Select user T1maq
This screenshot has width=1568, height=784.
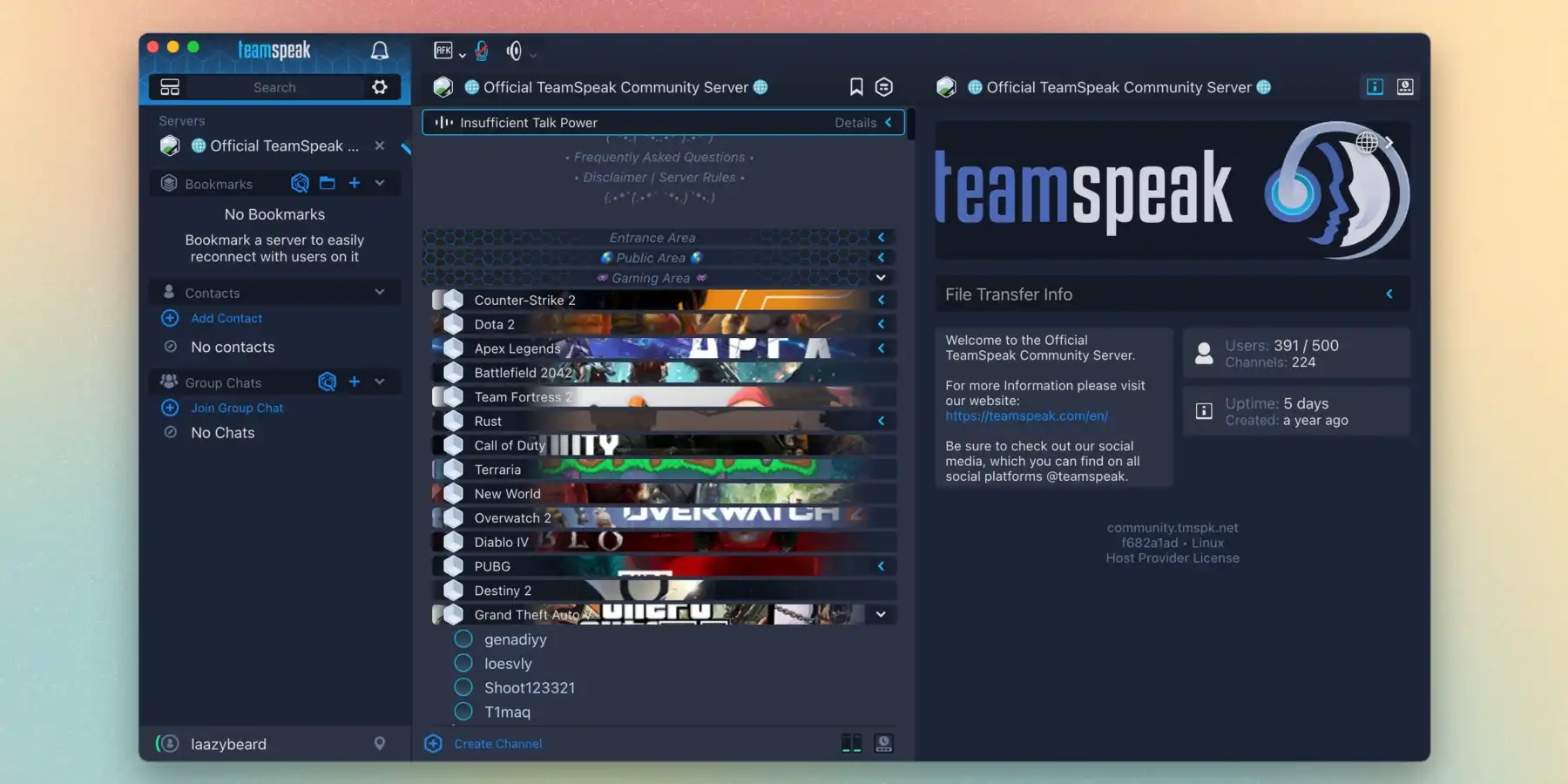click(x=507, y=713)
